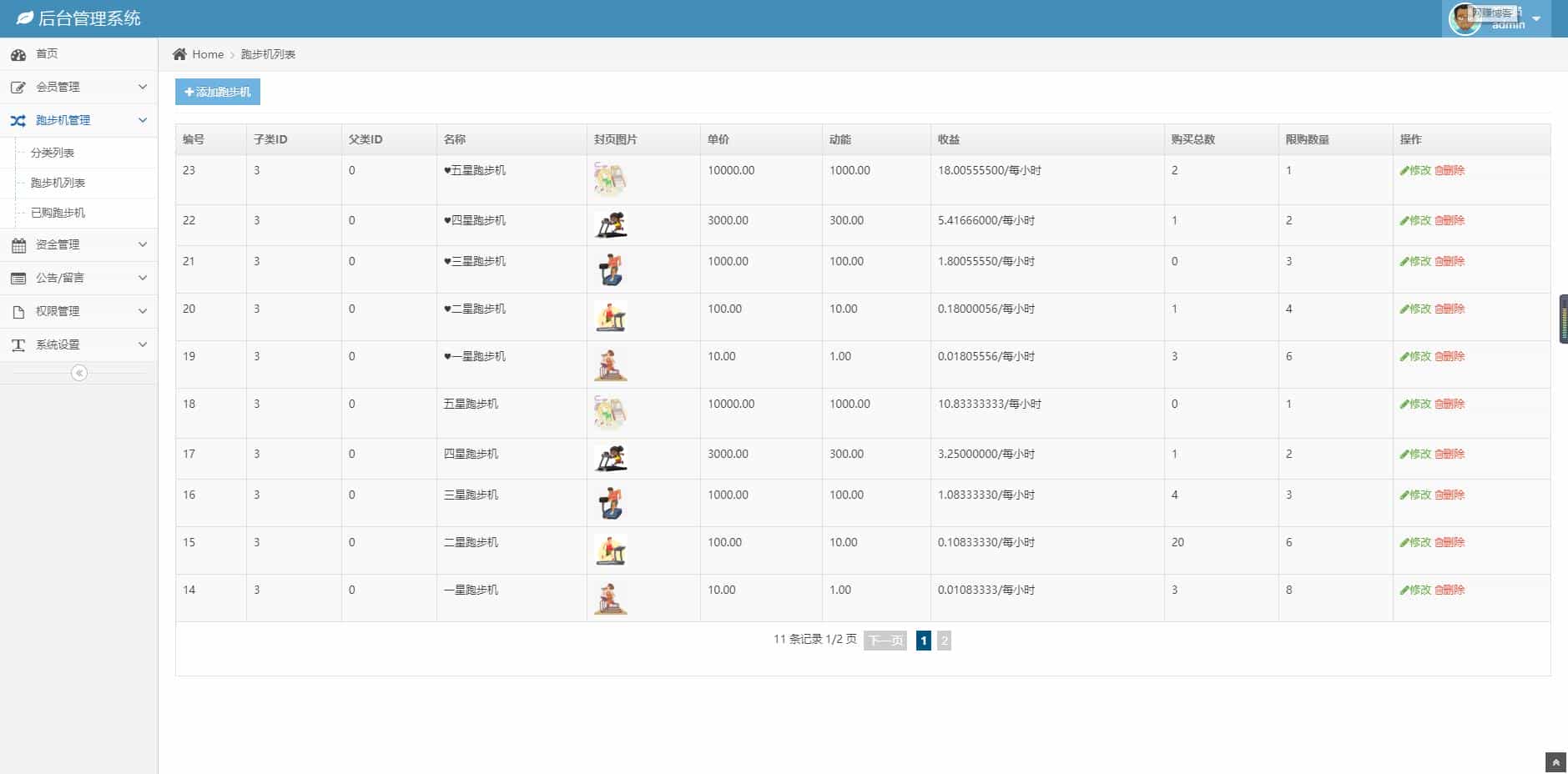Click the 系统设置 system settings icon

19,344
